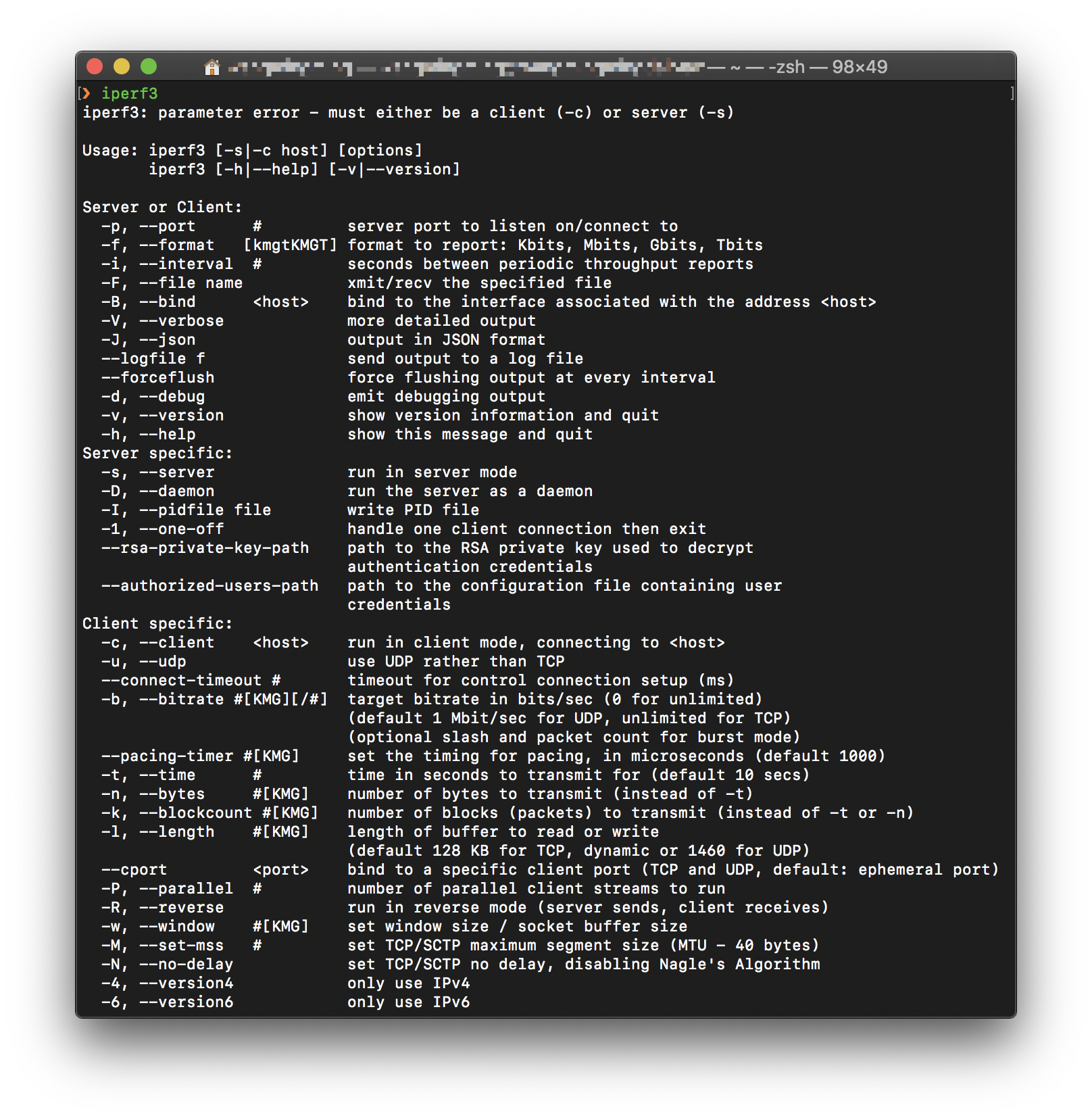Click "use UDP rather than TCP" description
This screenshot has width=1092, height=1118.
pos(456,661)
